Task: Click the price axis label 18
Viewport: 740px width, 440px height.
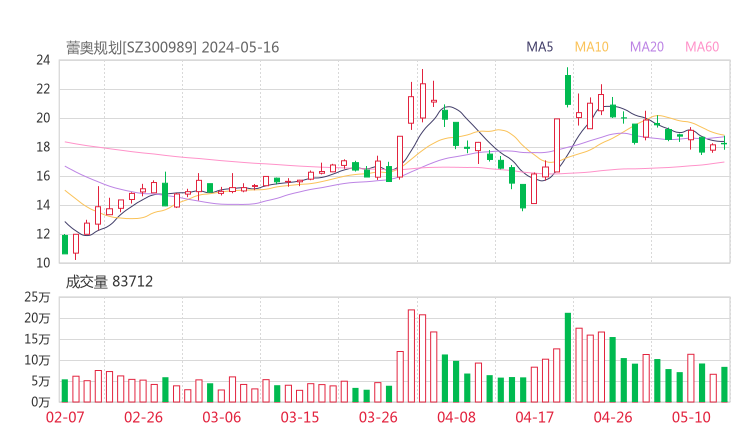Action: pyautogui.click(x=43, y=147)
